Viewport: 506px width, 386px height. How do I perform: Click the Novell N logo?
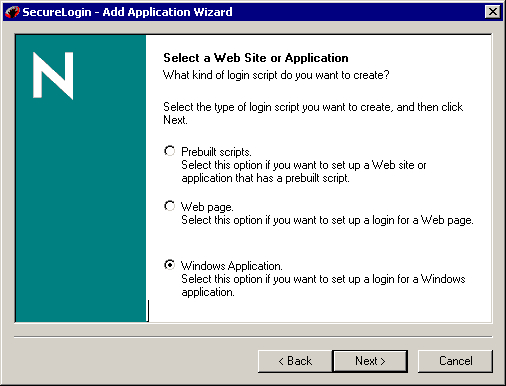pyautogui.click(x=53, y=75)
